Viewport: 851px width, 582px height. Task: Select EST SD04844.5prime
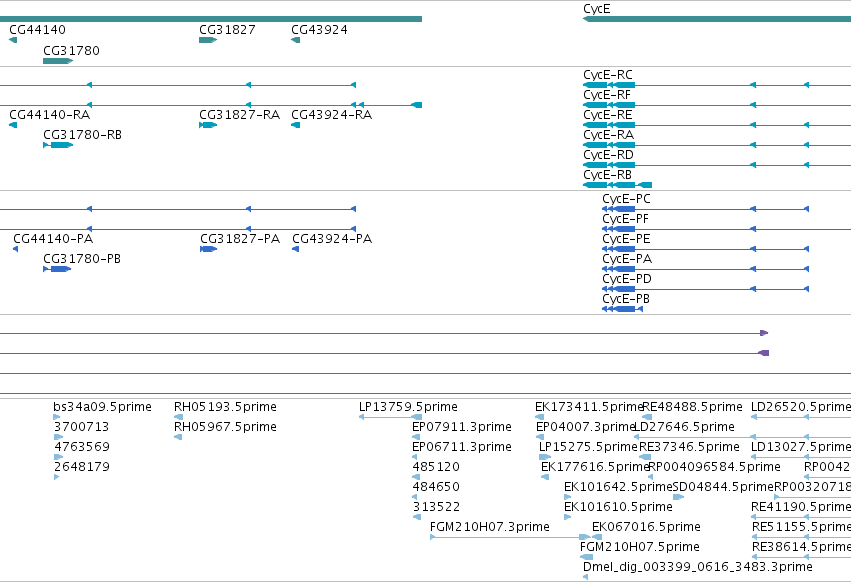coord(723,487)
